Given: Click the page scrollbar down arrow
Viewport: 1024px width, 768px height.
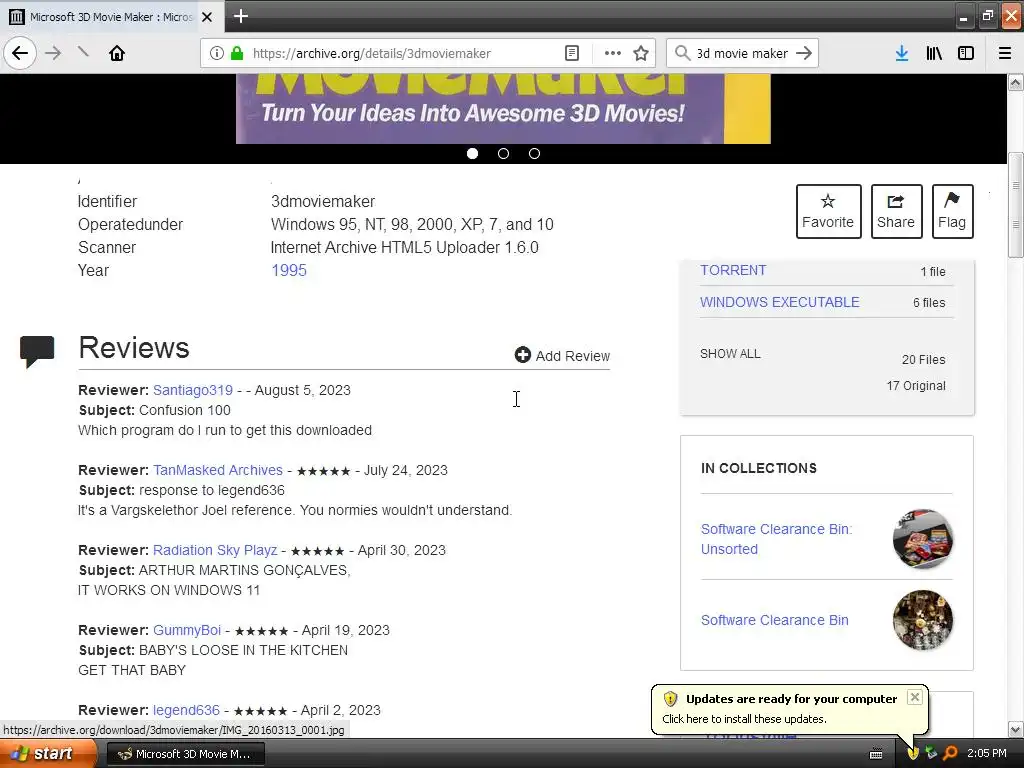Looking at the screenshot, I should click(x=1016, y=729).
